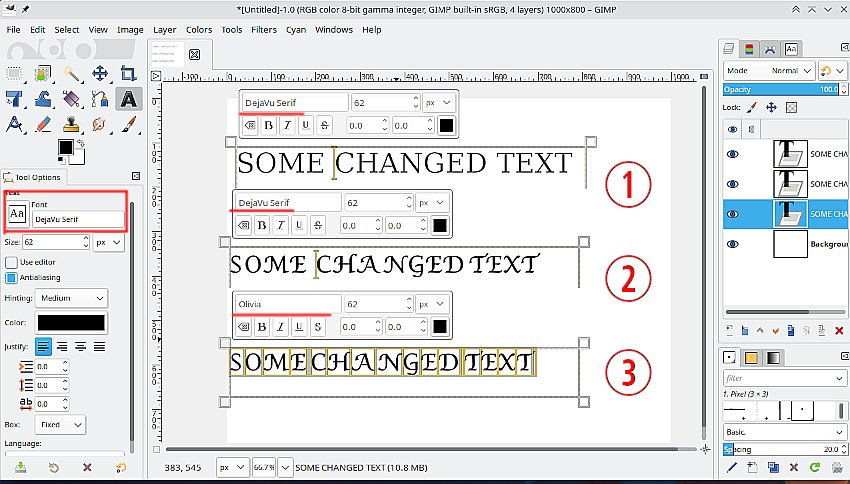Toggle strikethrough in the Olivia text toolbar

318,327
